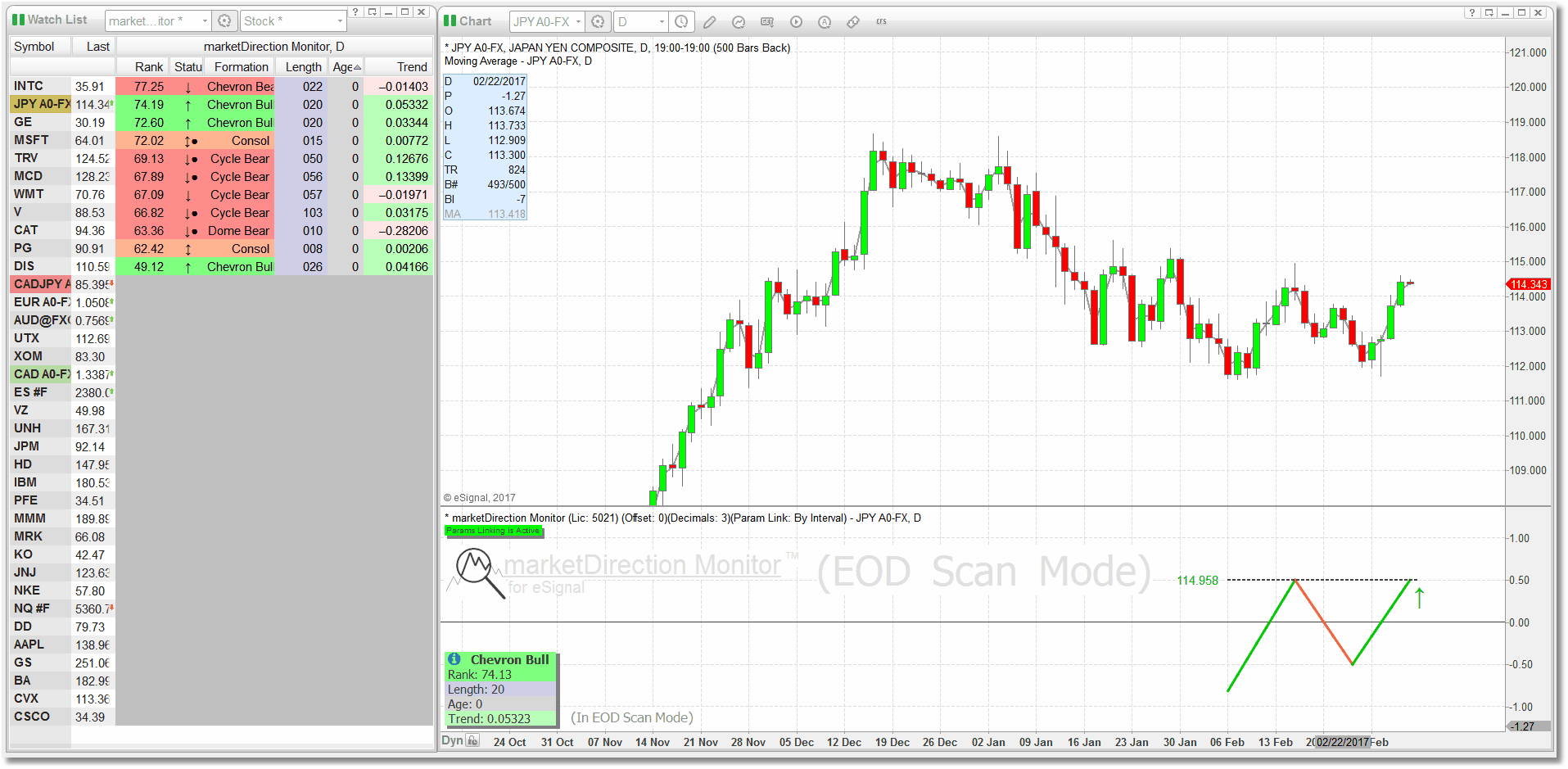The height and width of the screenshot is (769, 1568).
Task: Select the INTC row symbol
Action: pos(29,86)
